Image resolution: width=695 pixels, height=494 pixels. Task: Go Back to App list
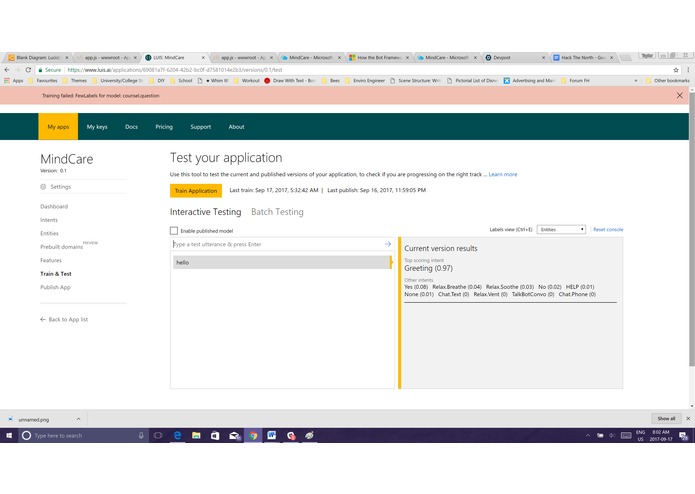click(64, 319)
